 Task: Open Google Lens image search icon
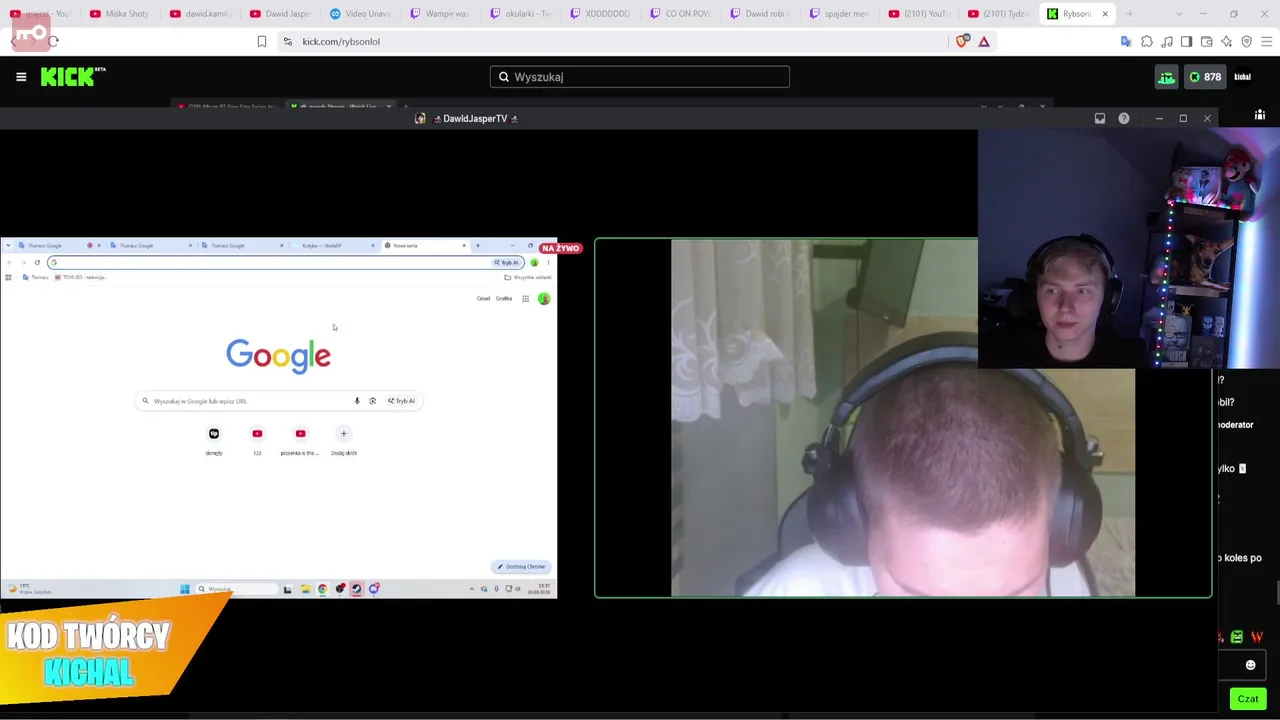point(372,401)
